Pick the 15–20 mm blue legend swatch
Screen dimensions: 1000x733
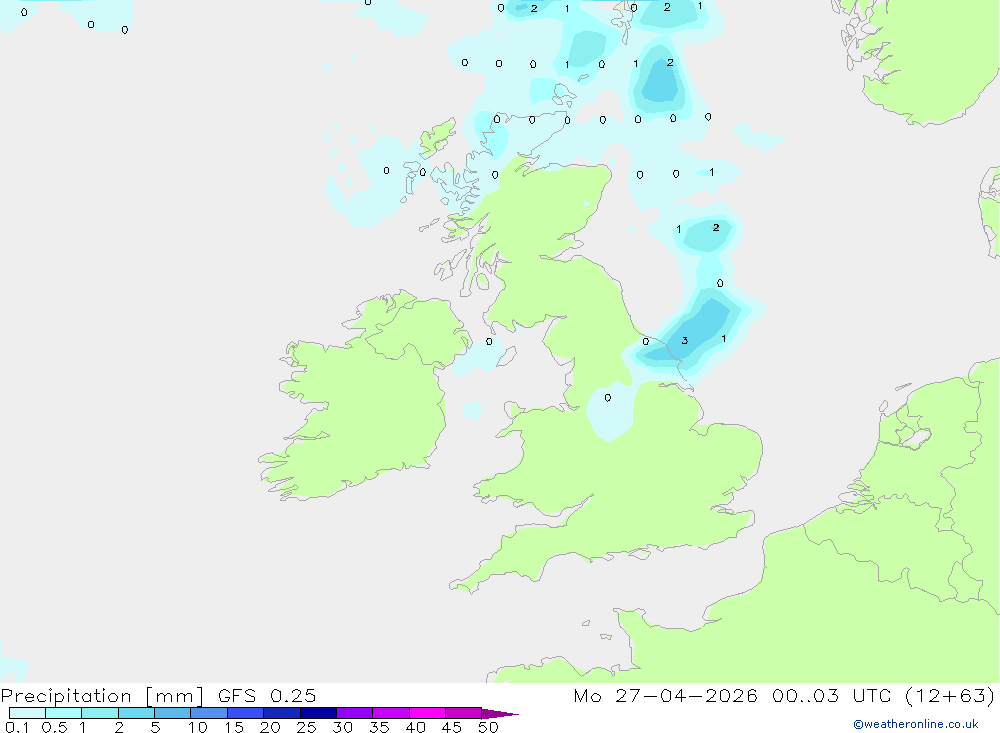(246, 713)
